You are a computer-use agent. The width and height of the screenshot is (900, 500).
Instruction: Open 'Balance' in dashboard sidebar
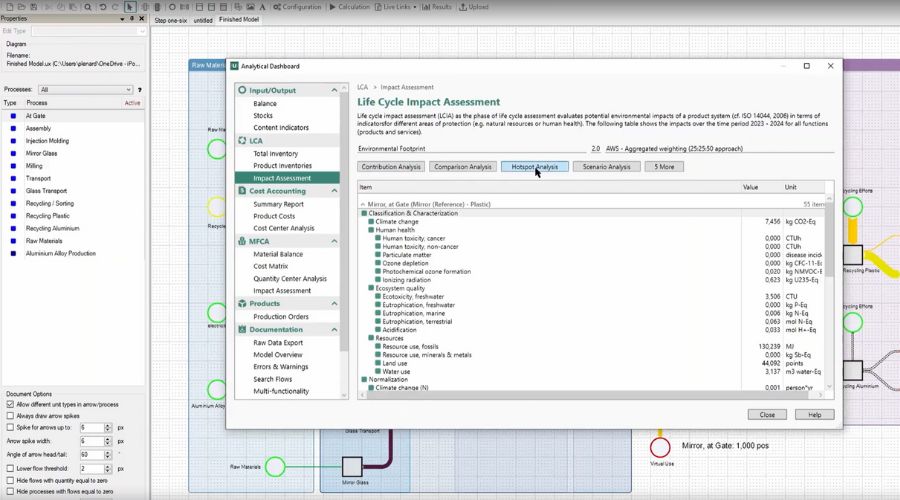(x=265, y=104)
